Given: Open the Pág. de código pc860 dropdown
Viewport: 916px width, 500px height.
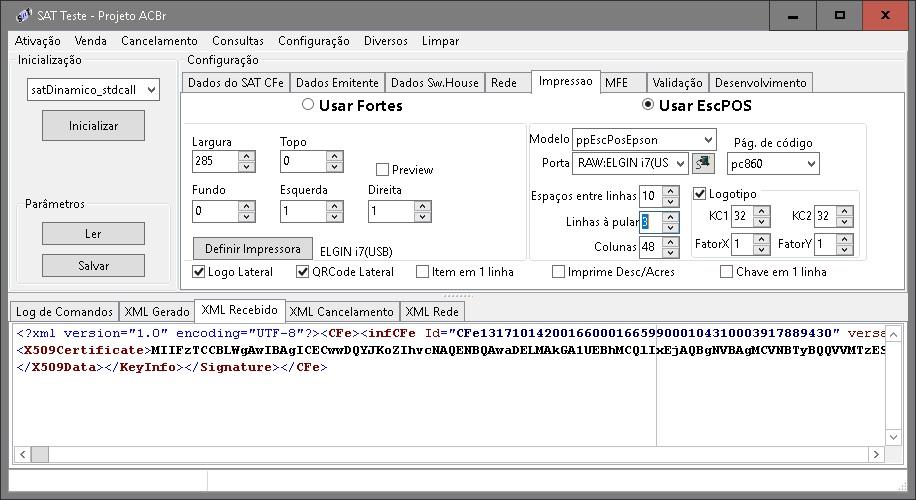Looking at the screenshot, I should [811, 164].
